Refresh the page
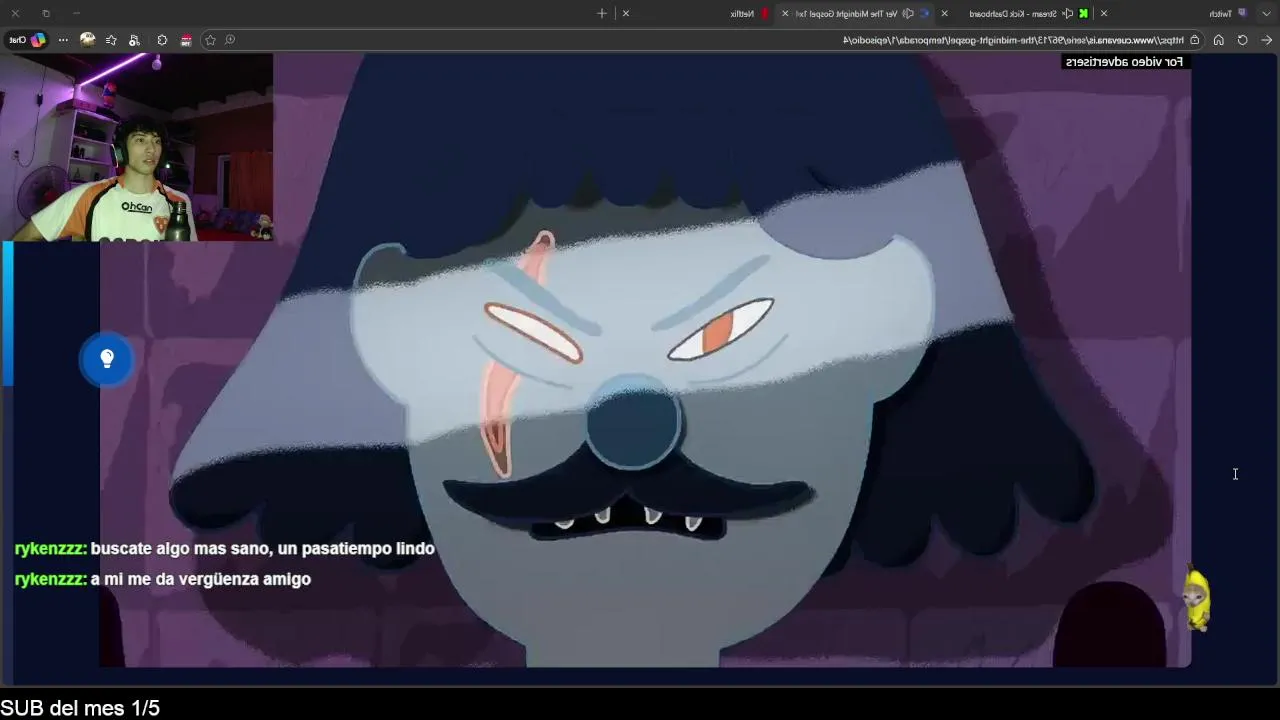This screenshot has width=1280, height=720. pyautogui.click(x=1242, y=40)
